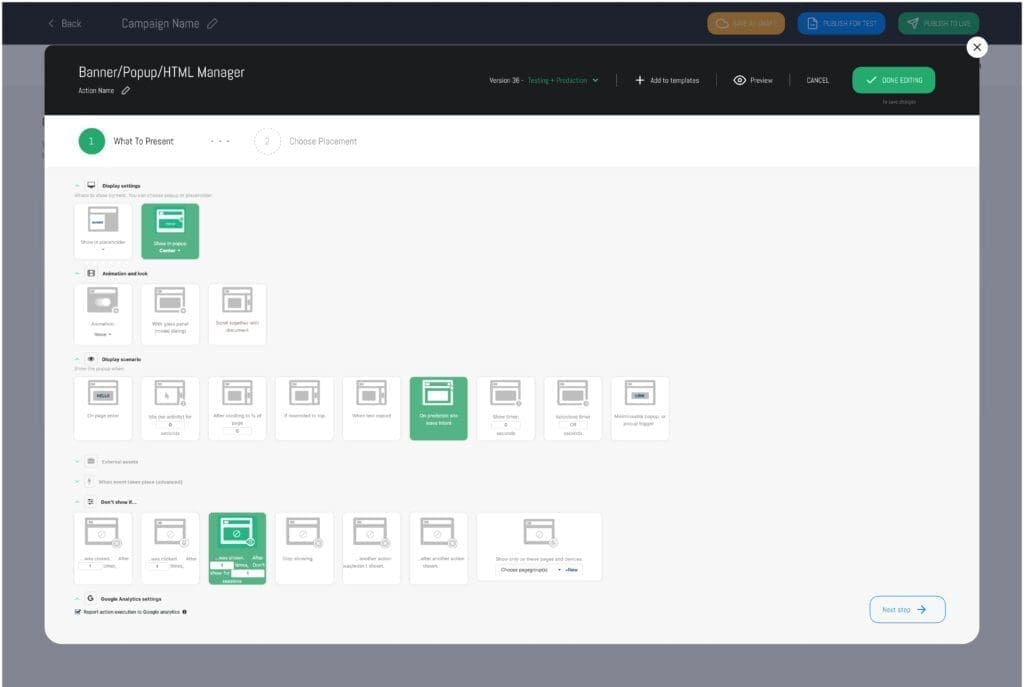Screen dimensions: 1024x687
Task: Select the "On page enter" display scenario
Action: click(x=103, y=407)
